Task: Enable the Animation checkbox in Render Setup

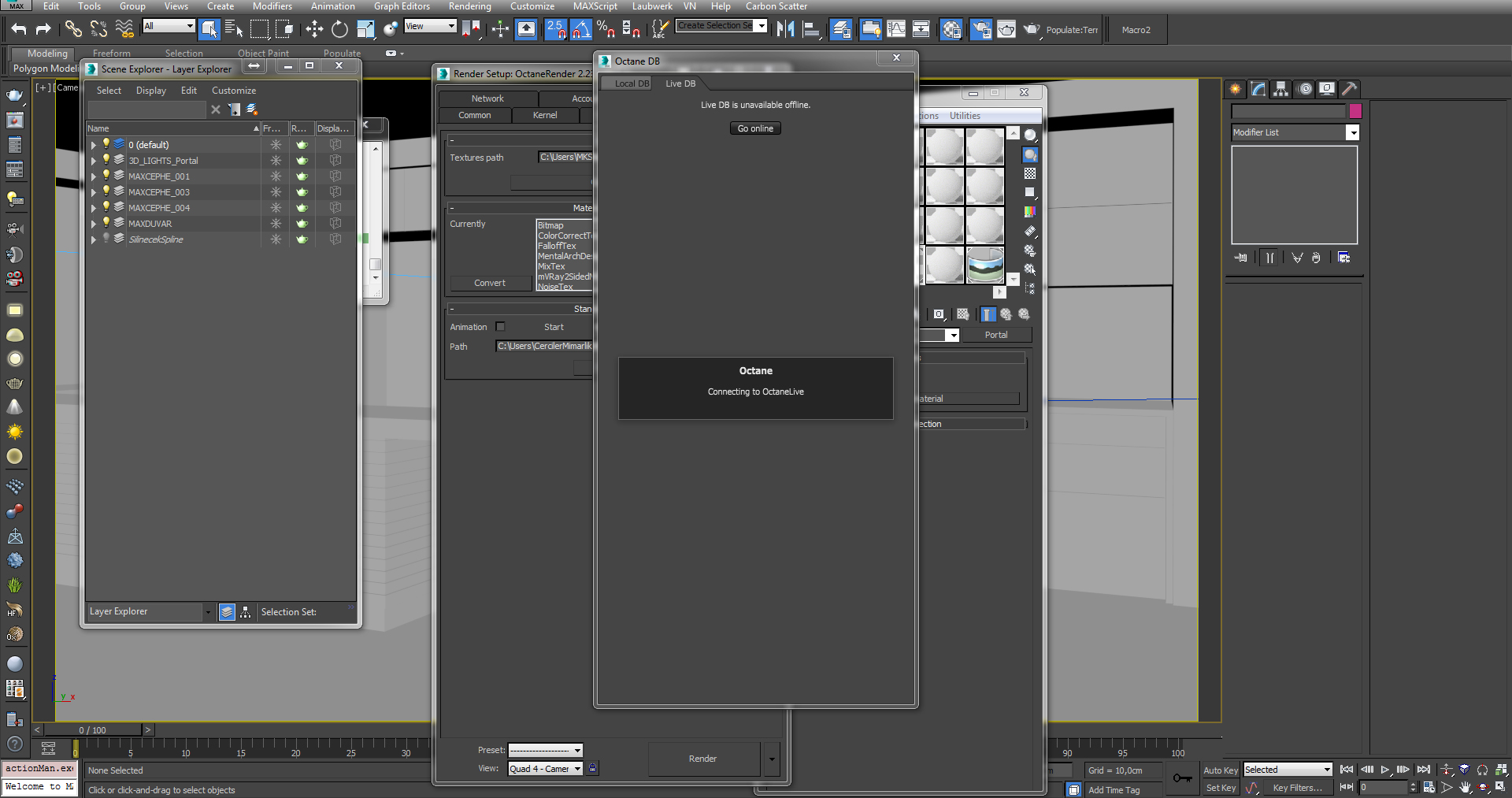Action: 500,326
